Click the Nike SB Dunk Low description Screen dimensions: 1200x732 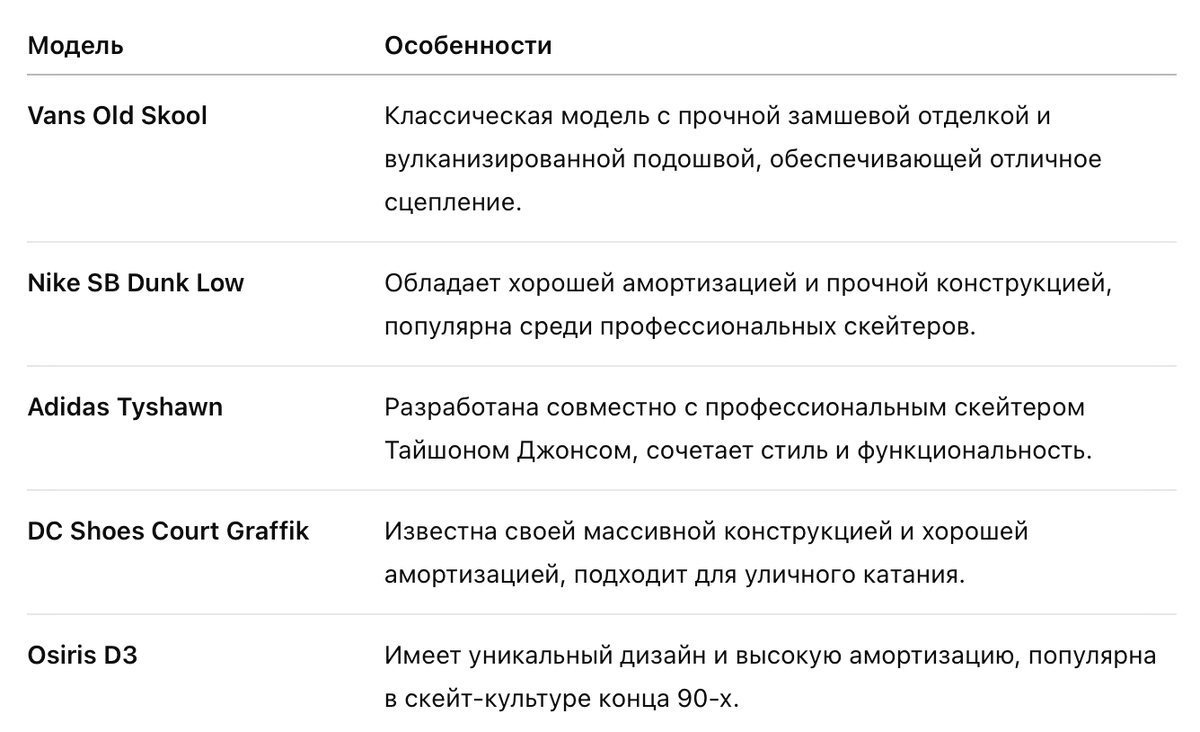[x=748, y=305]
